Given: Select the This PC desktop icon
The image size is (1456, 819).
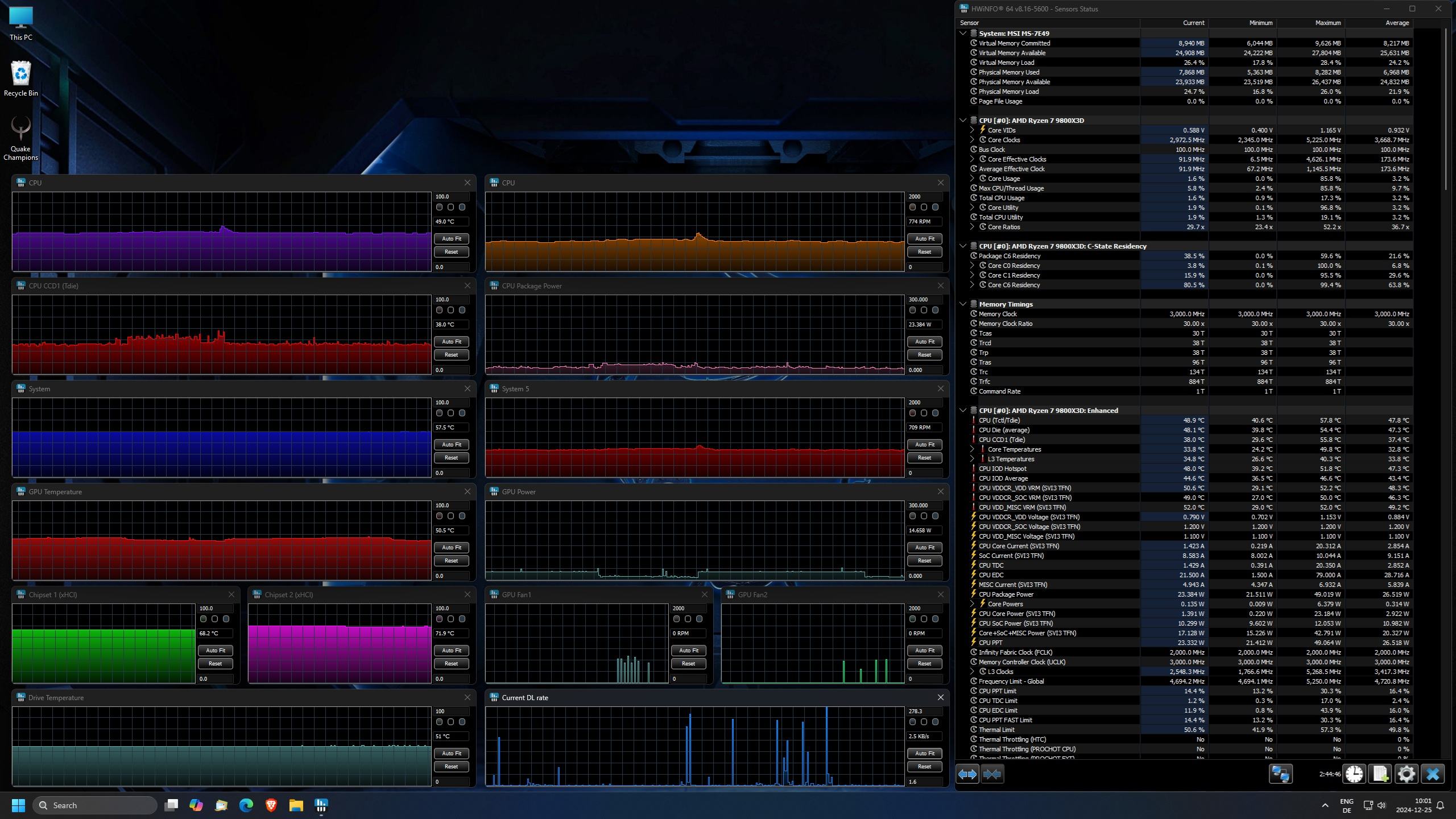Looking at the screenshot, I should (21, 23).
